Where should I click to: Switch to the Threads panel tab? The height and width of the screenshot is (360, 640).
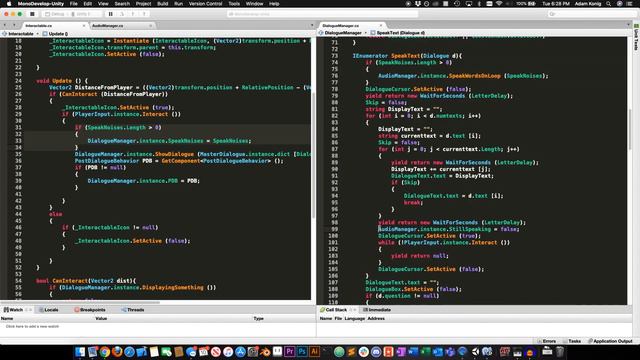133,310
